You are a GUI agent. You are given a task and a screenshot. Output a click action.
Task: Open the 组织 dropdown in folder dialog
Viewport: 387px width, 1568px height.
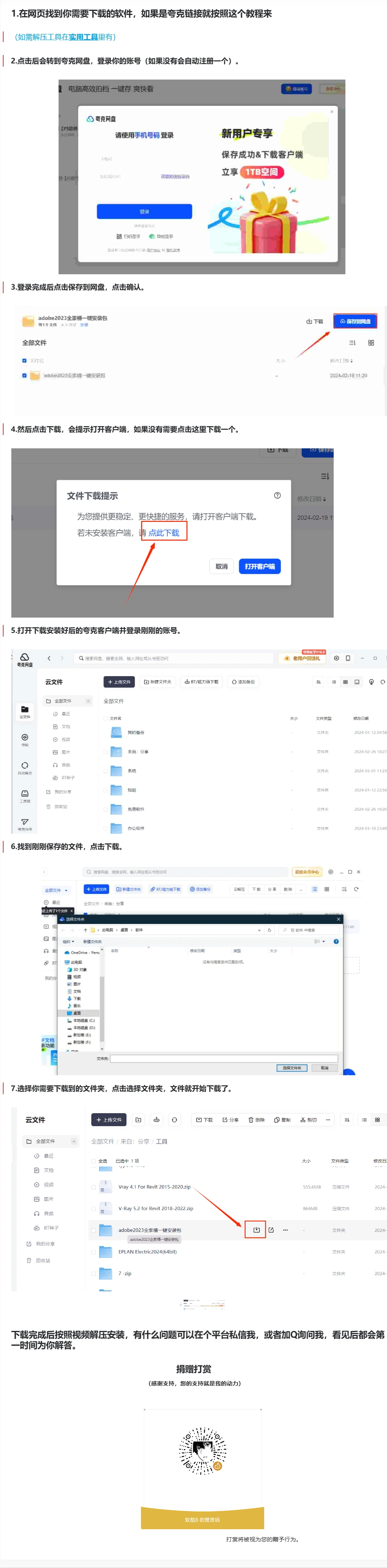click(68, 942)
